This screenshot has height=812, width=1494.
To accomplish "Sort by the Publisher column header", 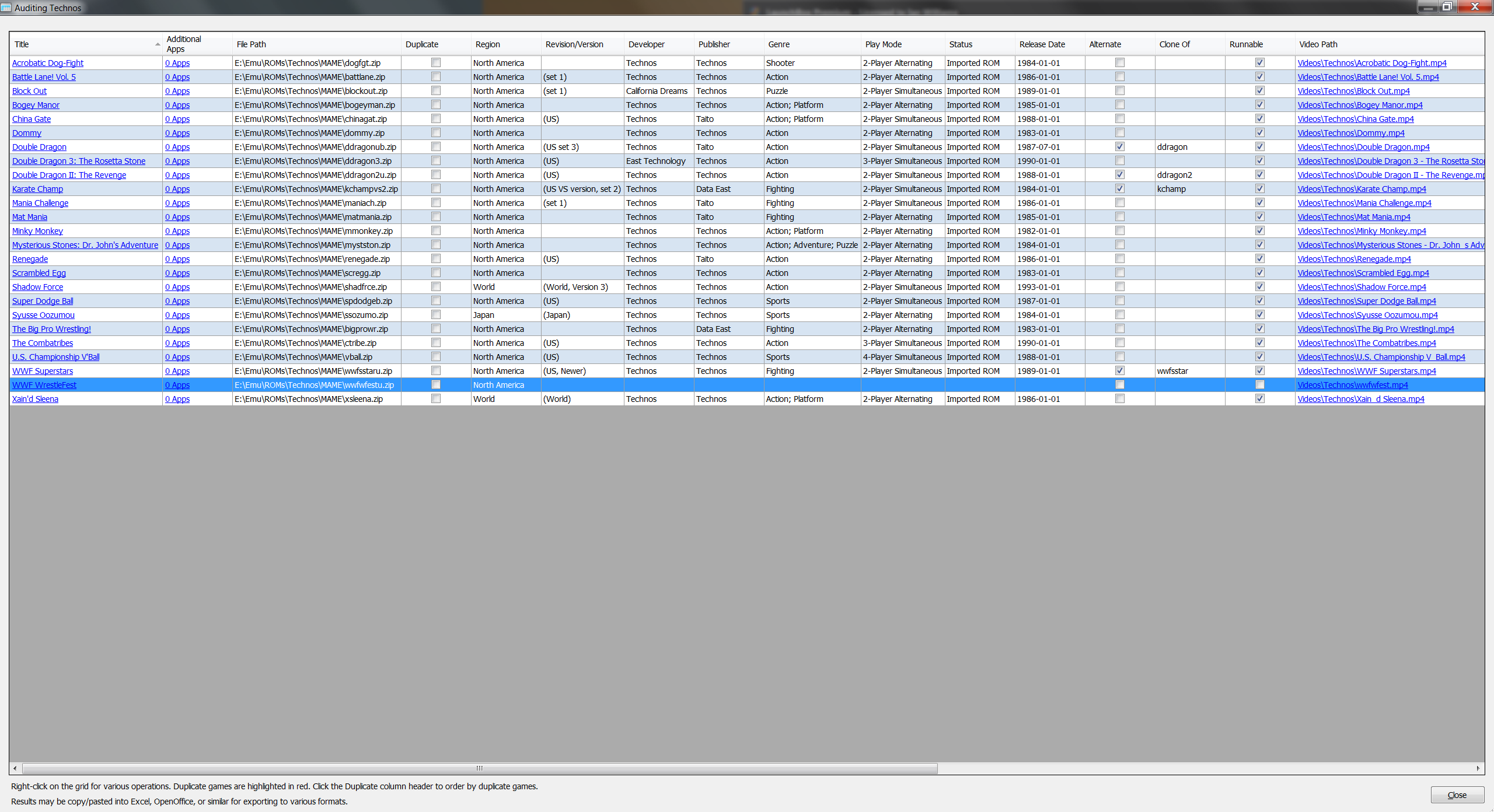I will pyautogui.click(x=729, y=44).
